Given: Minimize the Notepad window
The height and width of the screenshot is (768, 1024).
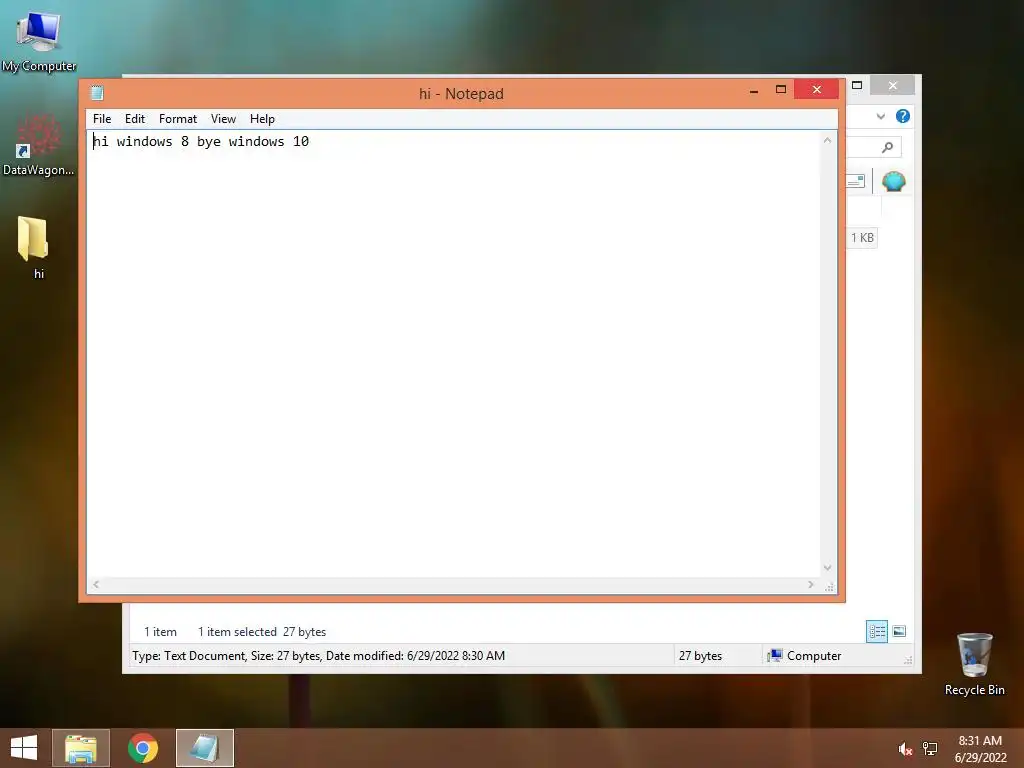Looking at the screenshot, I should (754, 90).
